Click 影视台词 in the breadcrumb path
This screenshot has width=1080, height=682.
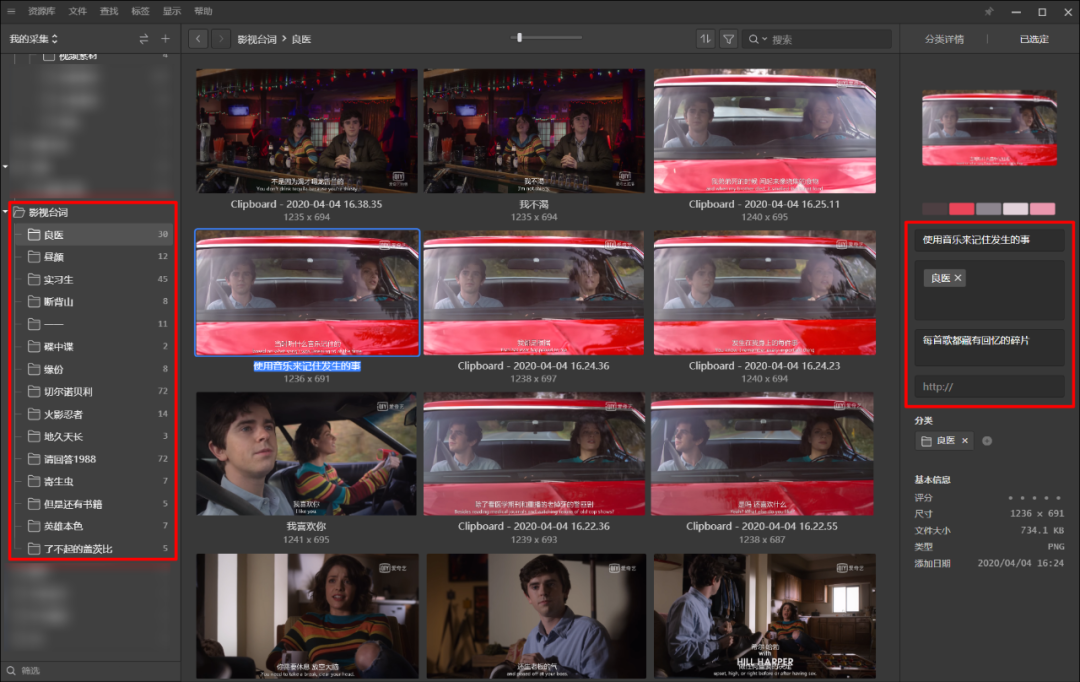click(257, 39)
